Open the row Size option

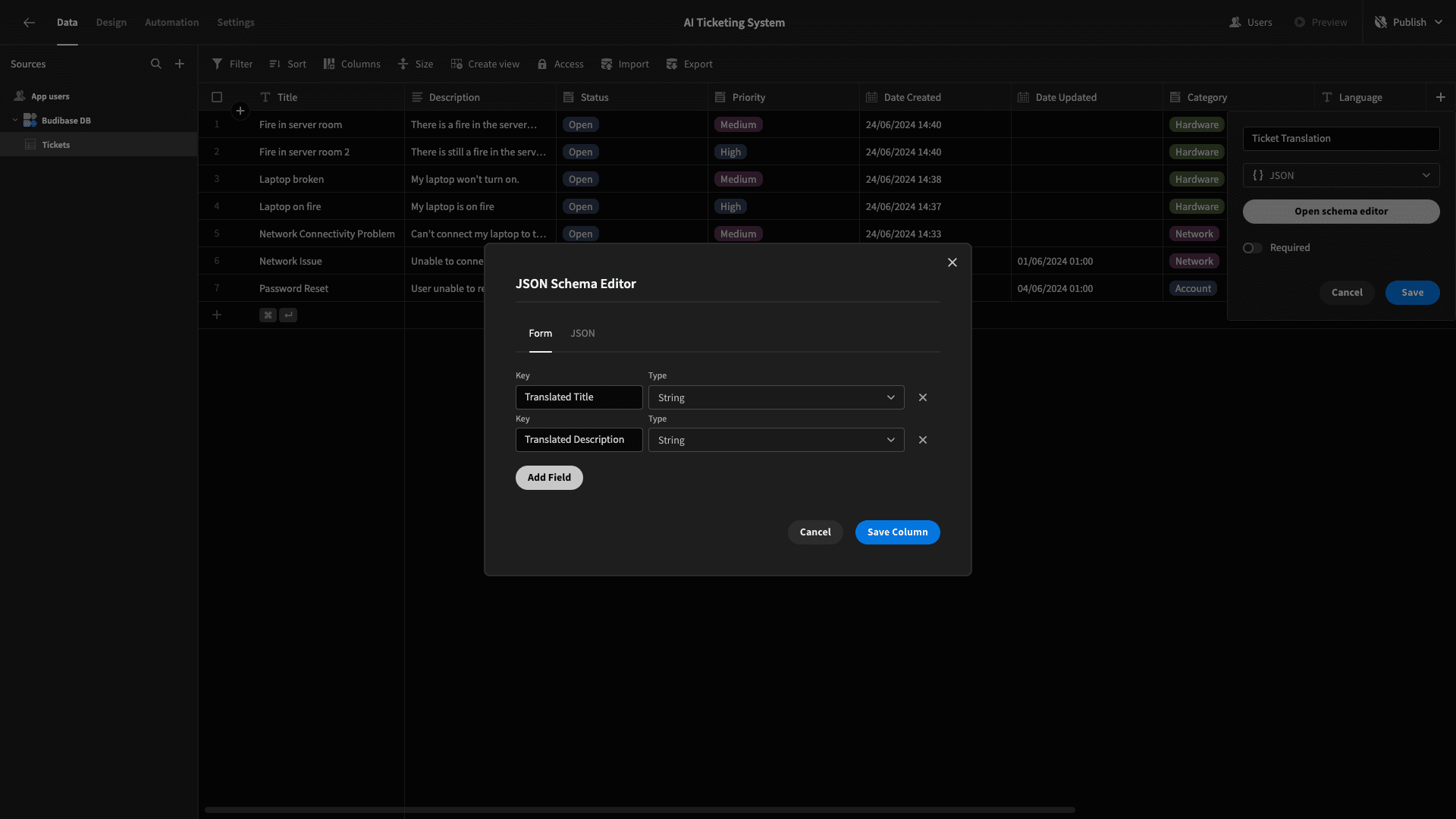416,64
